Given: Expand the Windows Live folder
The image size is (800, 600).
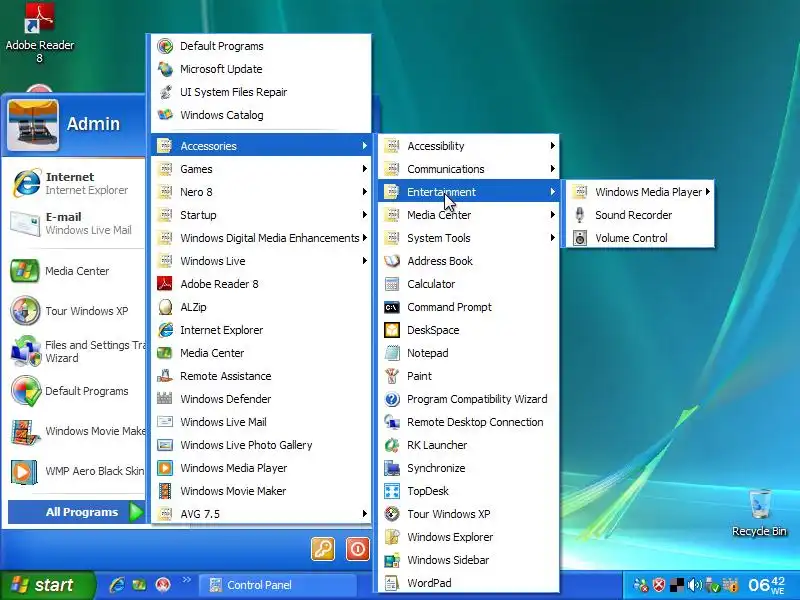Looking at the screenshot, I should pyautogui.click(x=261, y=261).
